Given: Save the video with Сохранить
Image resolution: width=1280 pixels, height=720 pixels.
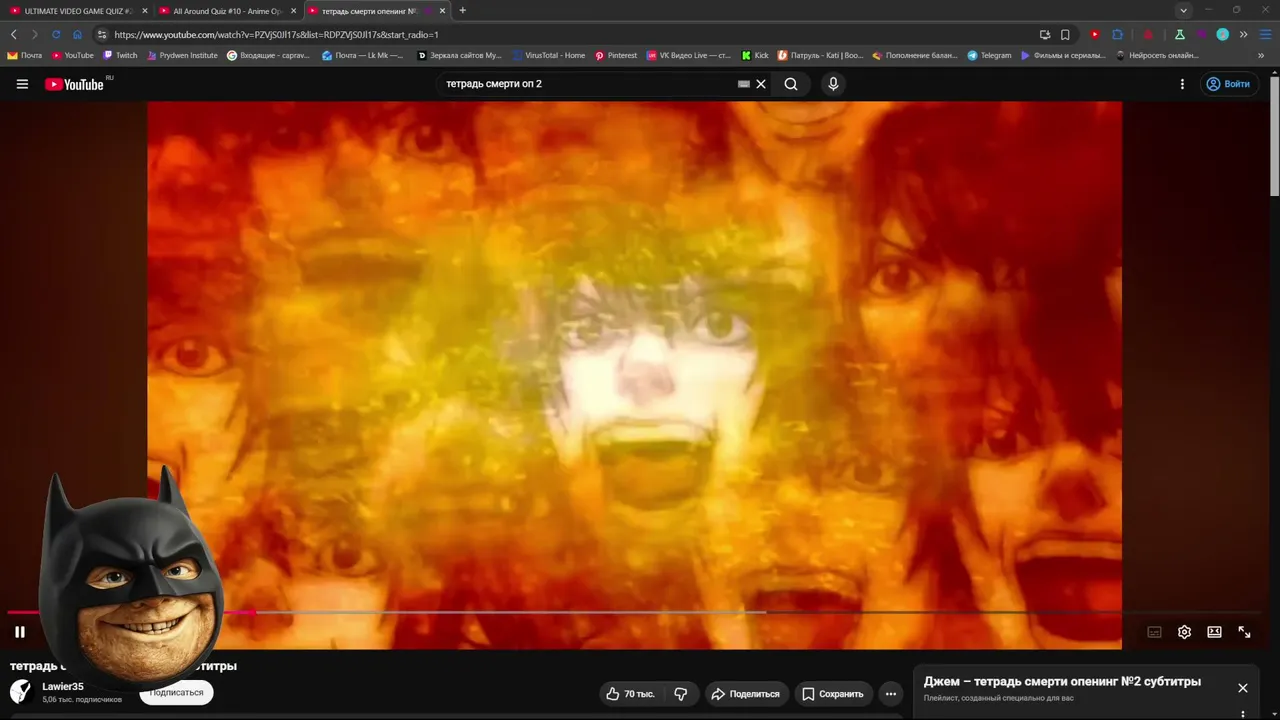Looking at the screenshot, I should (x=833, y=694).
